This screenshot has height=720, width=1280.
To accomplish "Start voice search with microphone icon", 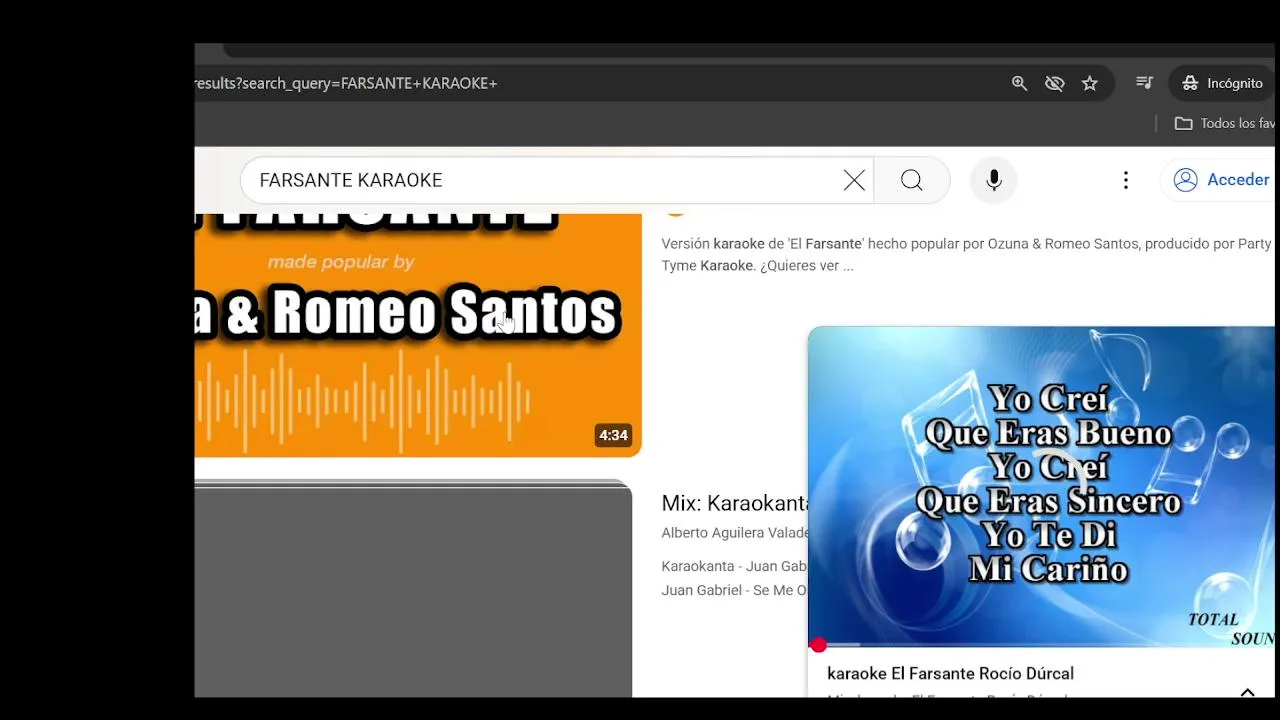I will pyautogui.click(x=994, y=180).
